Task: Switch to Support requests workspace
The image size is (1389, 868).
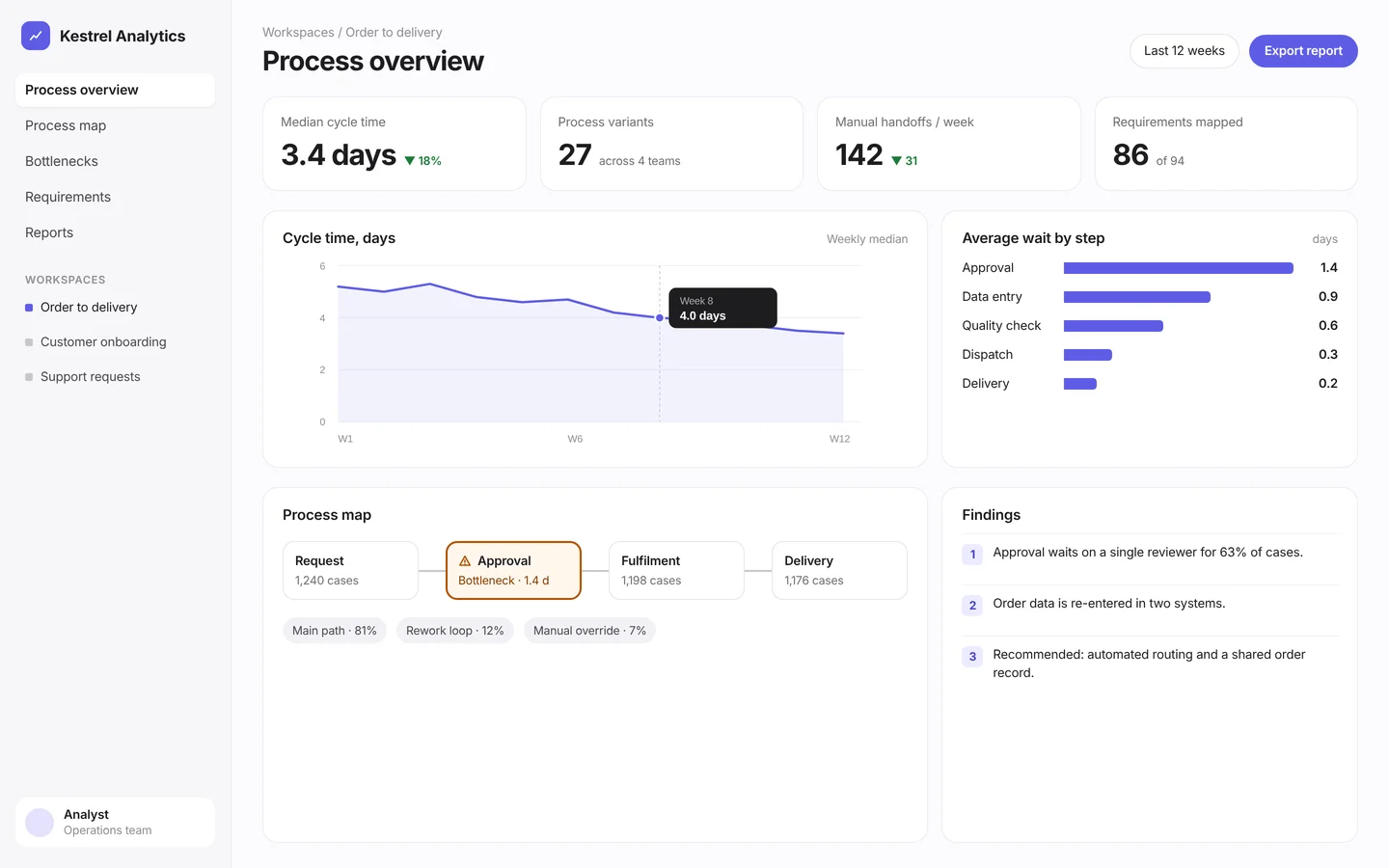Action: pos(115,377)
